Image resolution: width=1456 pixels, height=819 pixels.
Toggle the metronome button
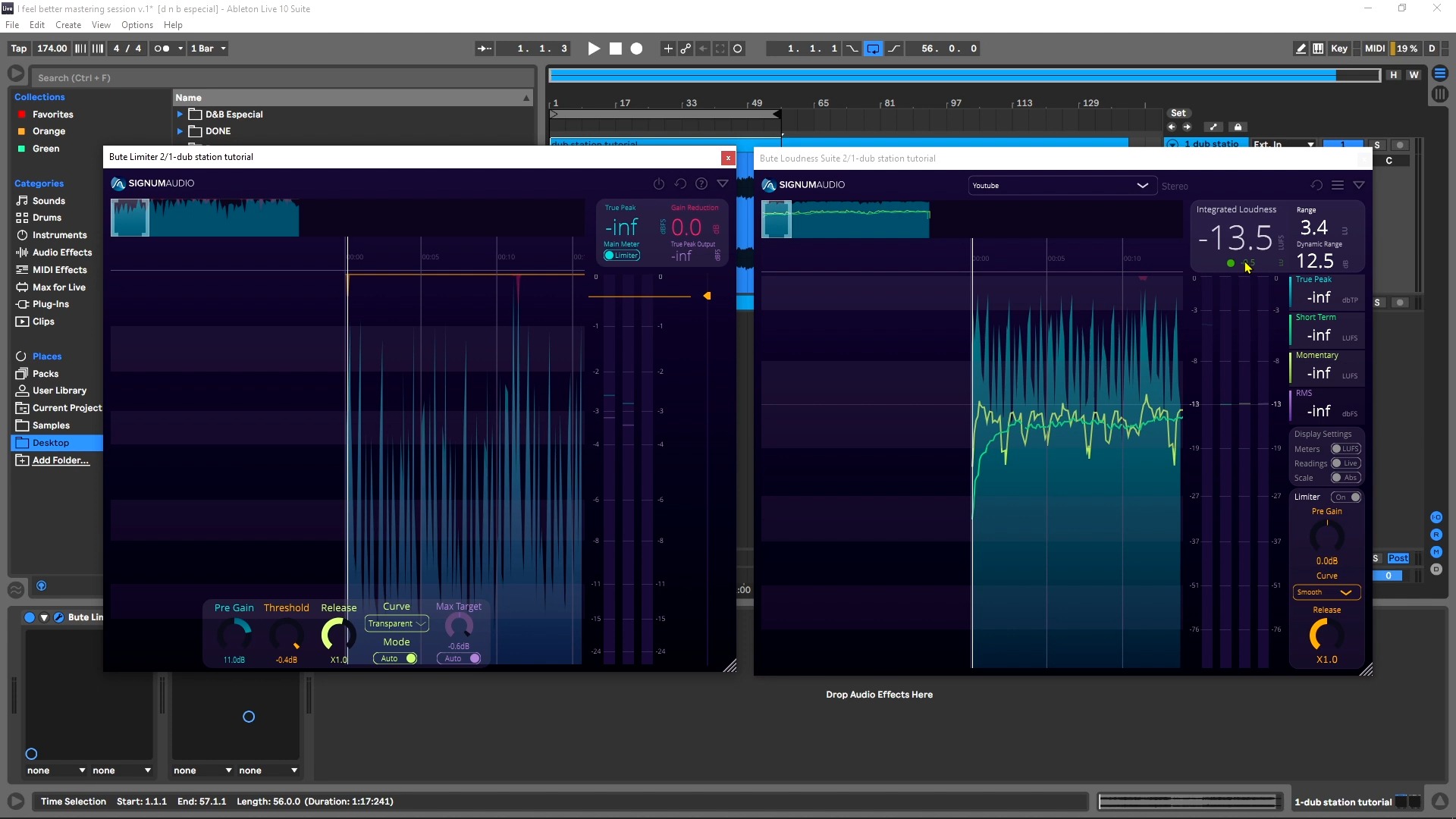tap(162, 49)
